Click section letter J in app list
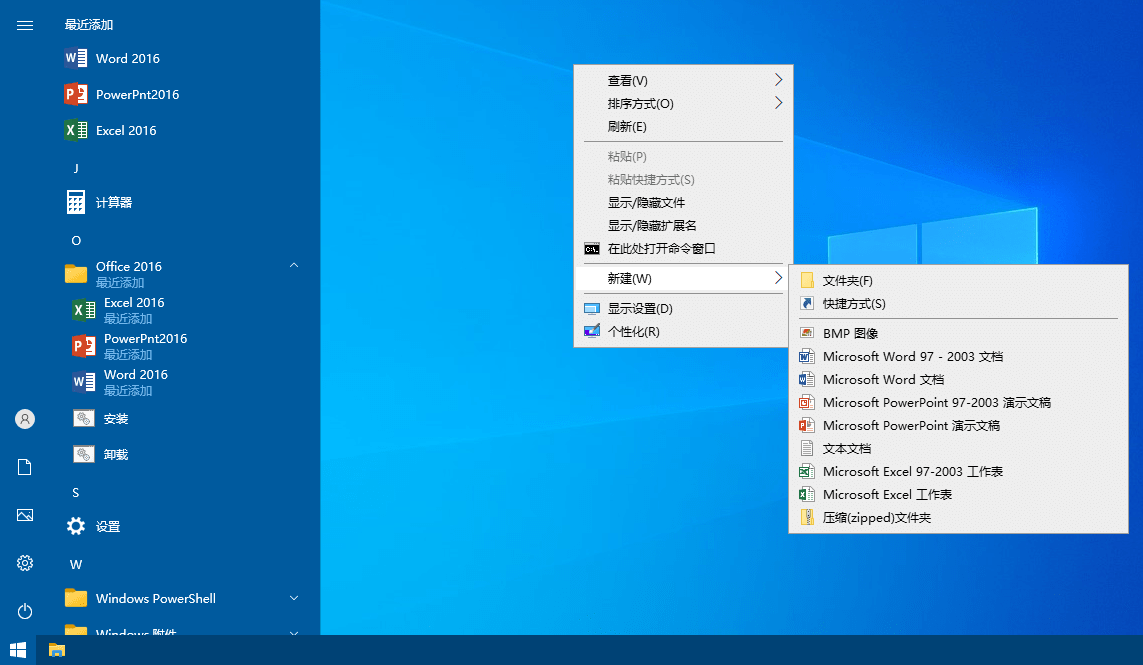Viewport: 1143px width, 665px height. tap(76, 168)
